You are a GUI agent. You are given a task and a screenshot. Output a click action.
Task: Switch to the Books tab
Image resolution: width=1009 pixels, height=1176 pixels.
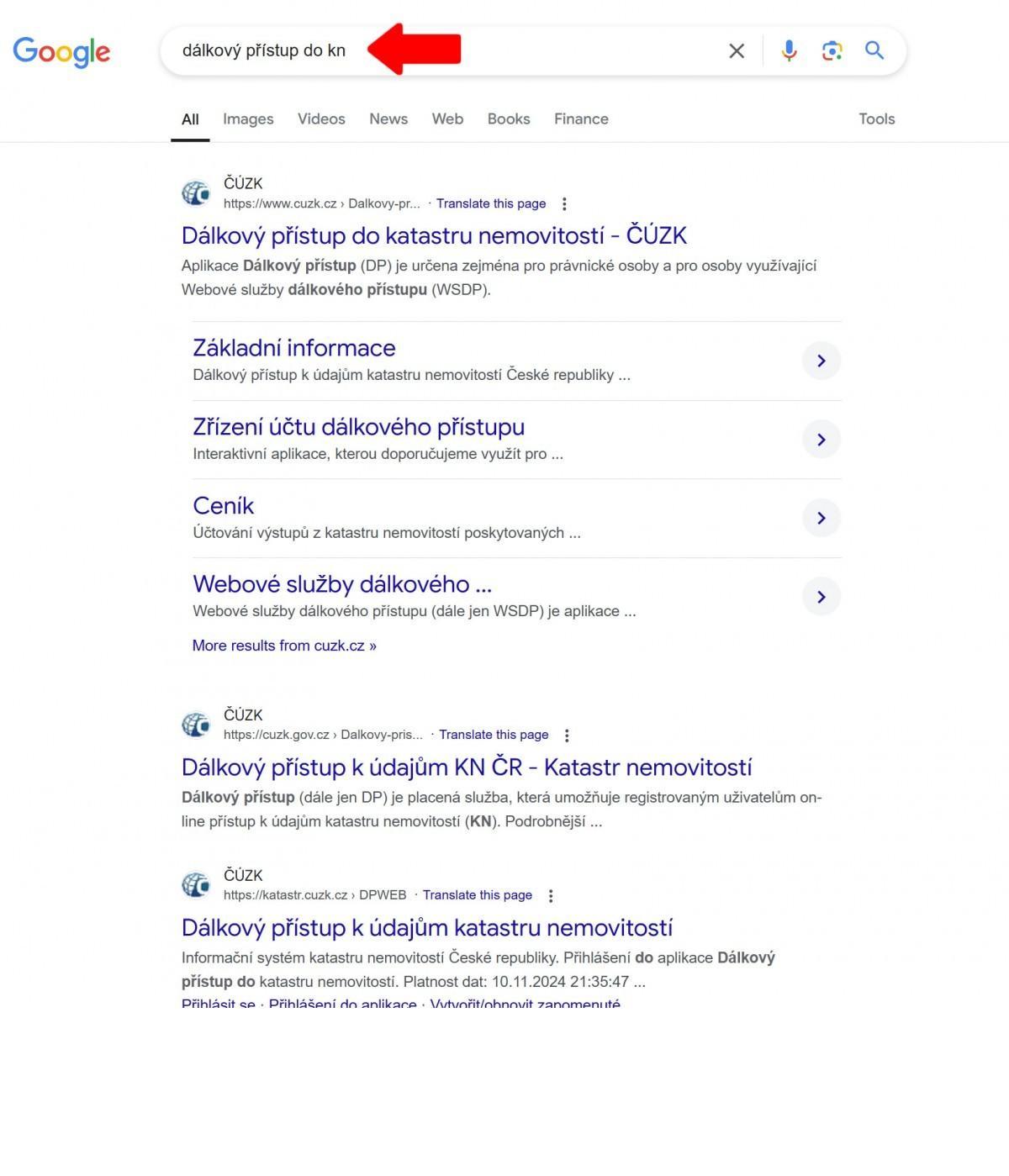(509, 119)
